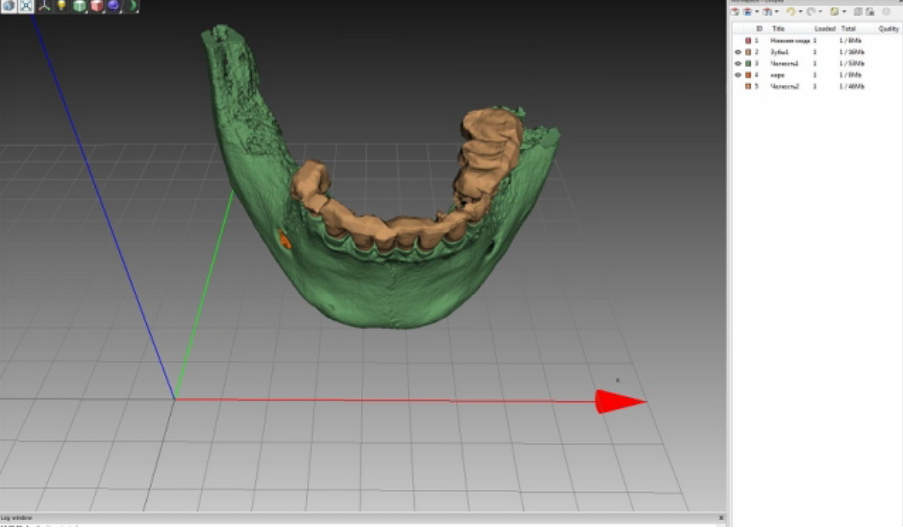Hide the Челюсть1 scan with eye icon
Screen dimensions: 903x529
point(738,63)
